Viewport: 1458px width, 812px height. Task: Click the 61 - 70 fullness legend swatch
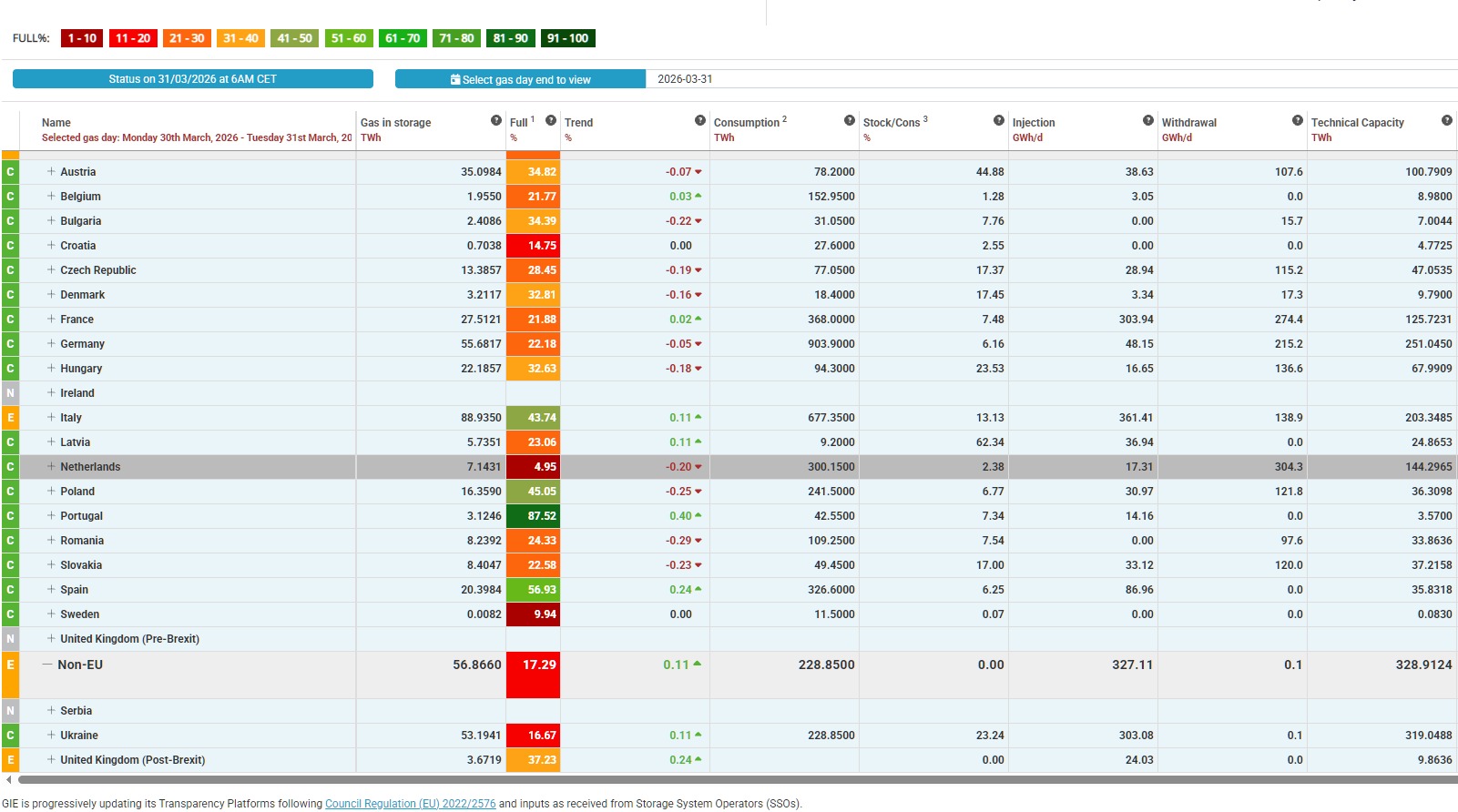coord(403,38)
